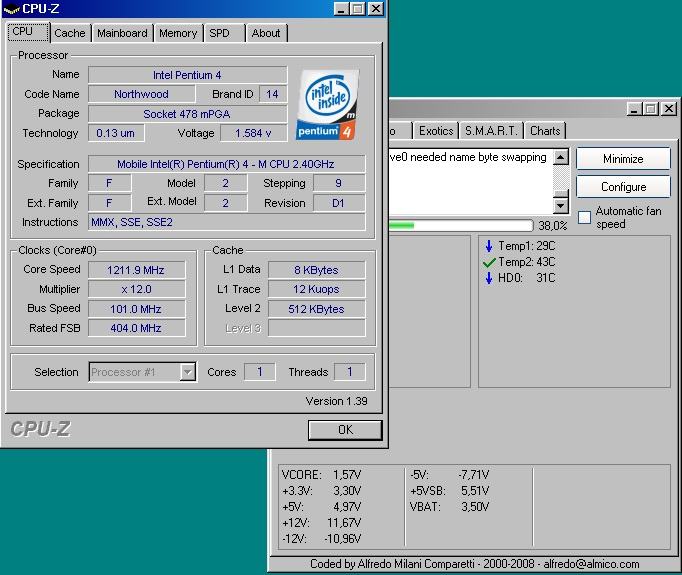The height and width of the screenshot is (575, 682).
Task: Click the Cores value field
Action: pyautogui.click(x=260, y=372)
